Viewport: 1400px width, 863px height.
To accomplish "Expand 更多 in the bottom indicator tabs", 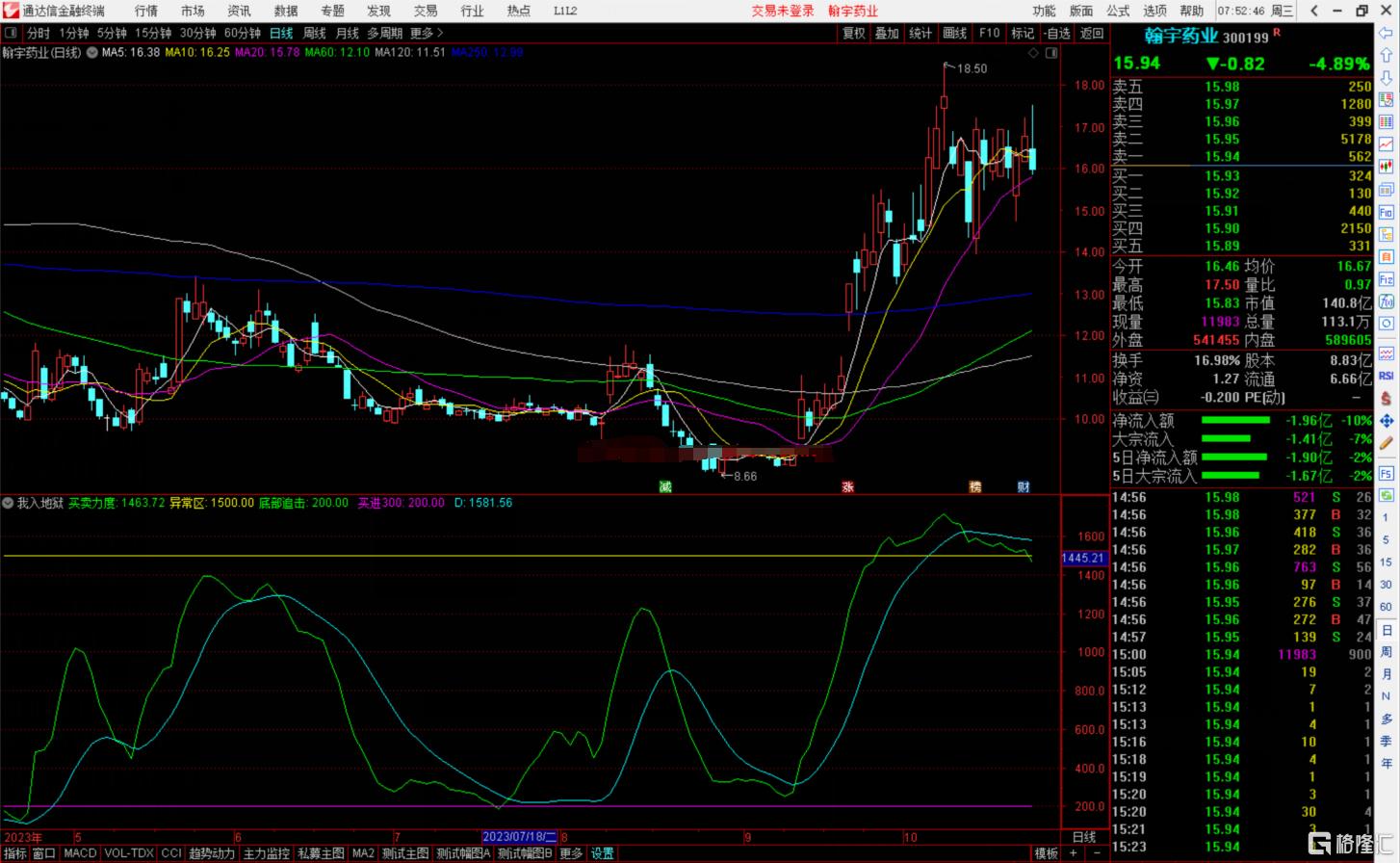I will (x=571, y=853).
